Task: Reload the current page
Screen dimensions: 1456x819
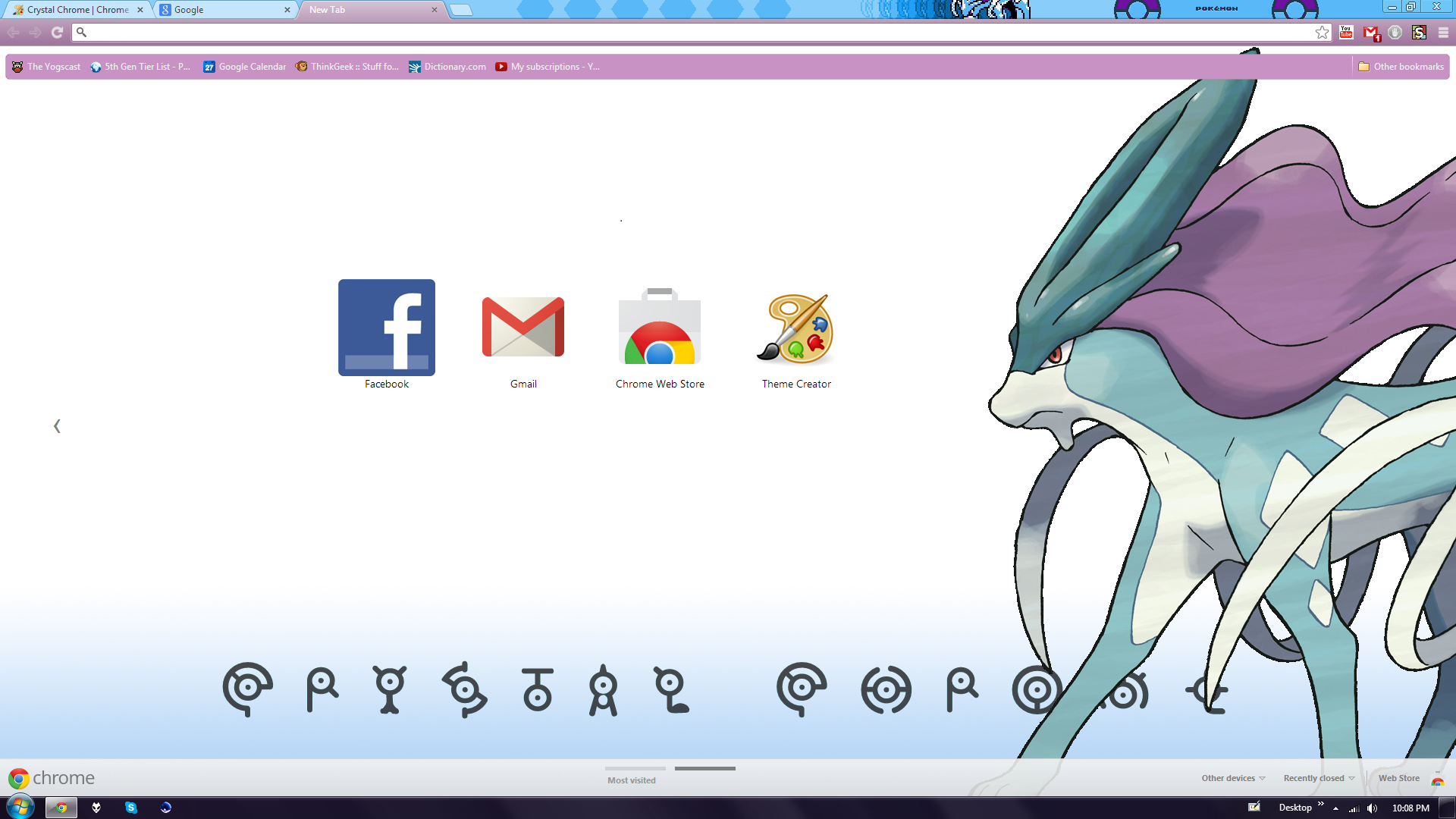Action: tap(57, 32)
